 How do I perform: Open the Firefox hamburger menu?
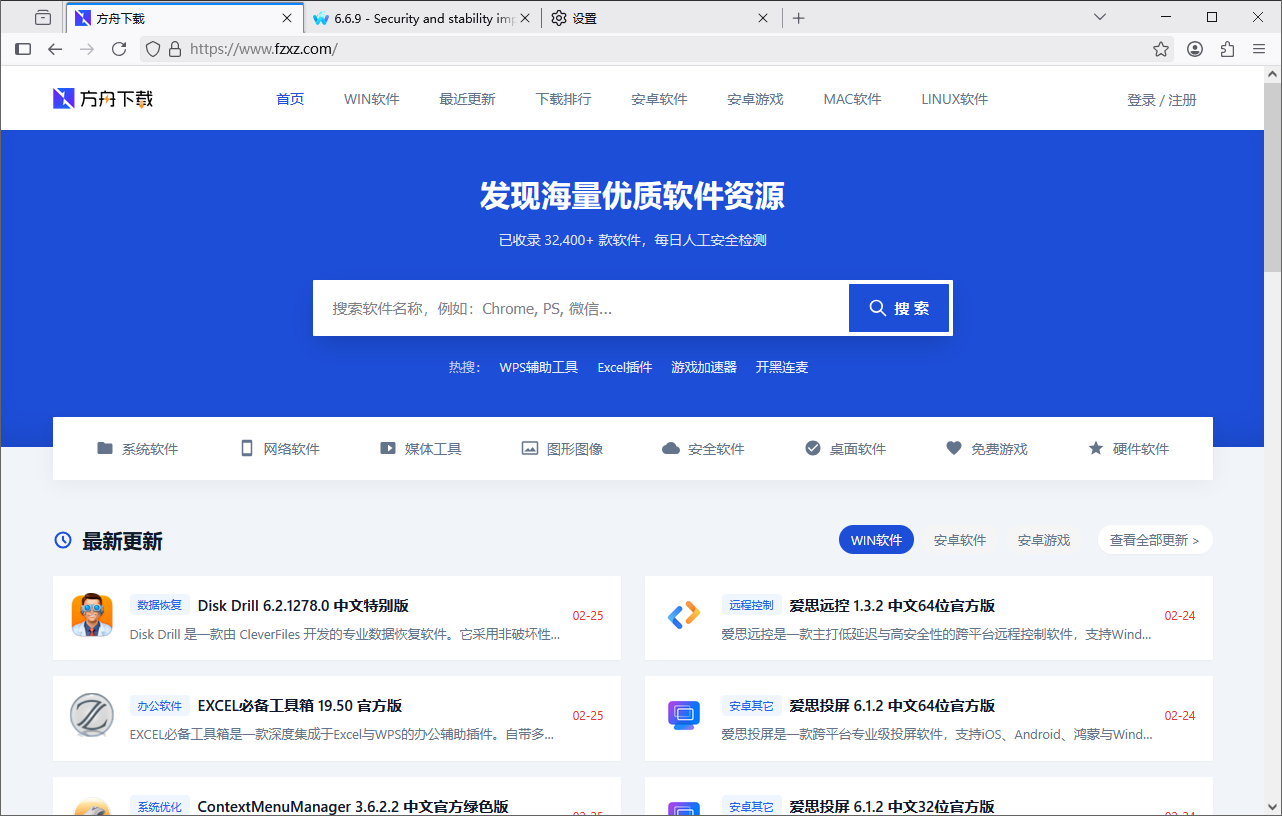[x=1259, y=48]
